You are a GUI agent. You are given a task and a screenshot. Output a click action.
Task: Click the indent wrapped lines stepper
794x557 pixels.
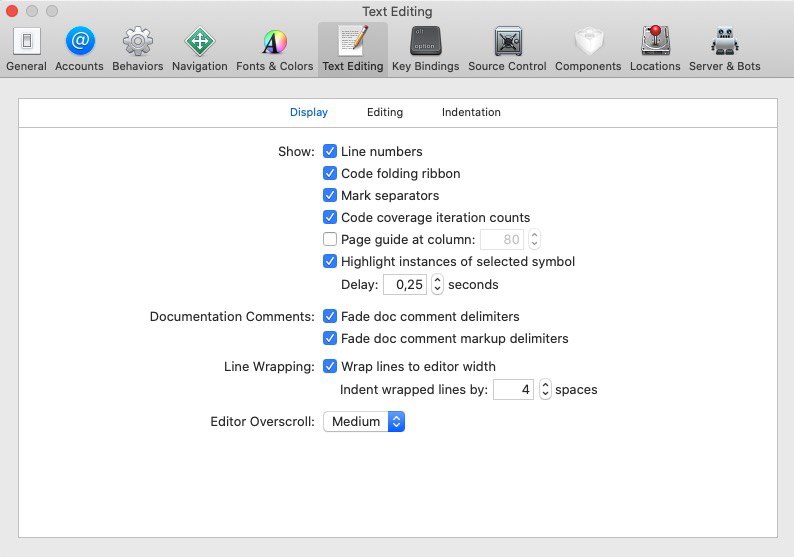(x=545, y=389)
